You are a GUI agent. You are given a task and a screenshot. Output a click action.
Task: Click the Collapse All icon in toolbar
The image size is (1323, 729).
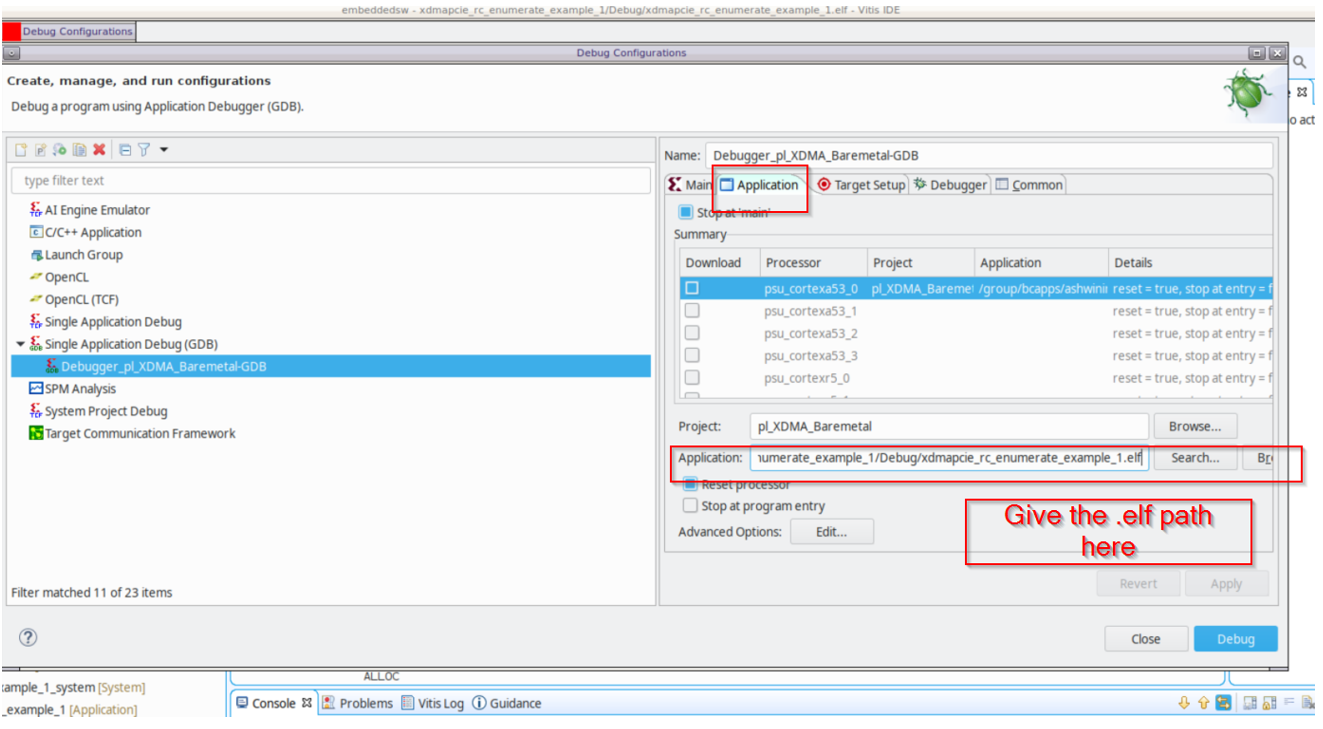coord(125,150)
